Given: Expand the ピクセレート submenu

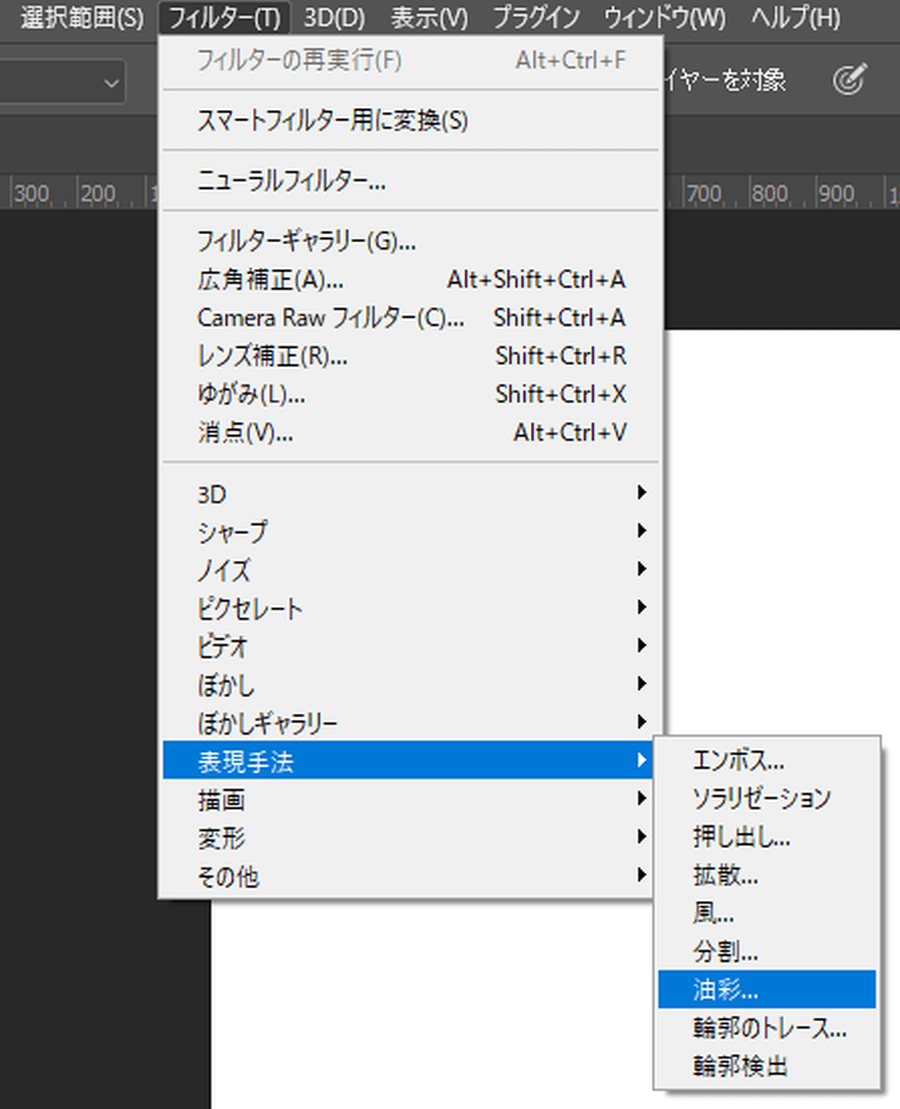Looking at the screenshot, I should pyautogui.click(x=410, y=608).
